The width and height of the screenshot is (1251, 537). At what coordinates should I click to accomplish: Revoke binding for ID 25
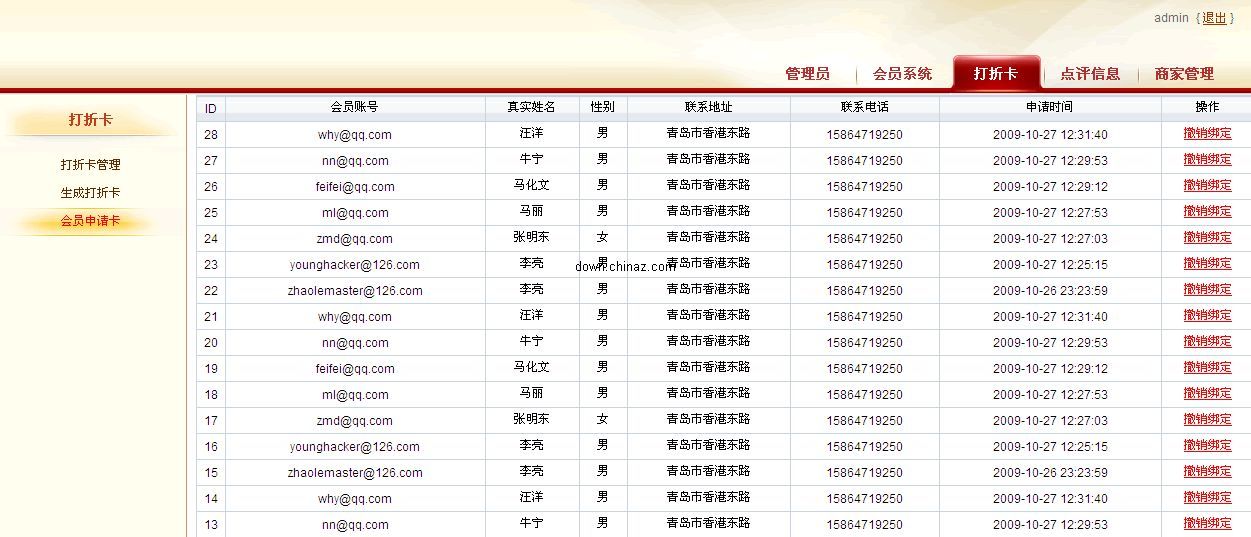1207,211
